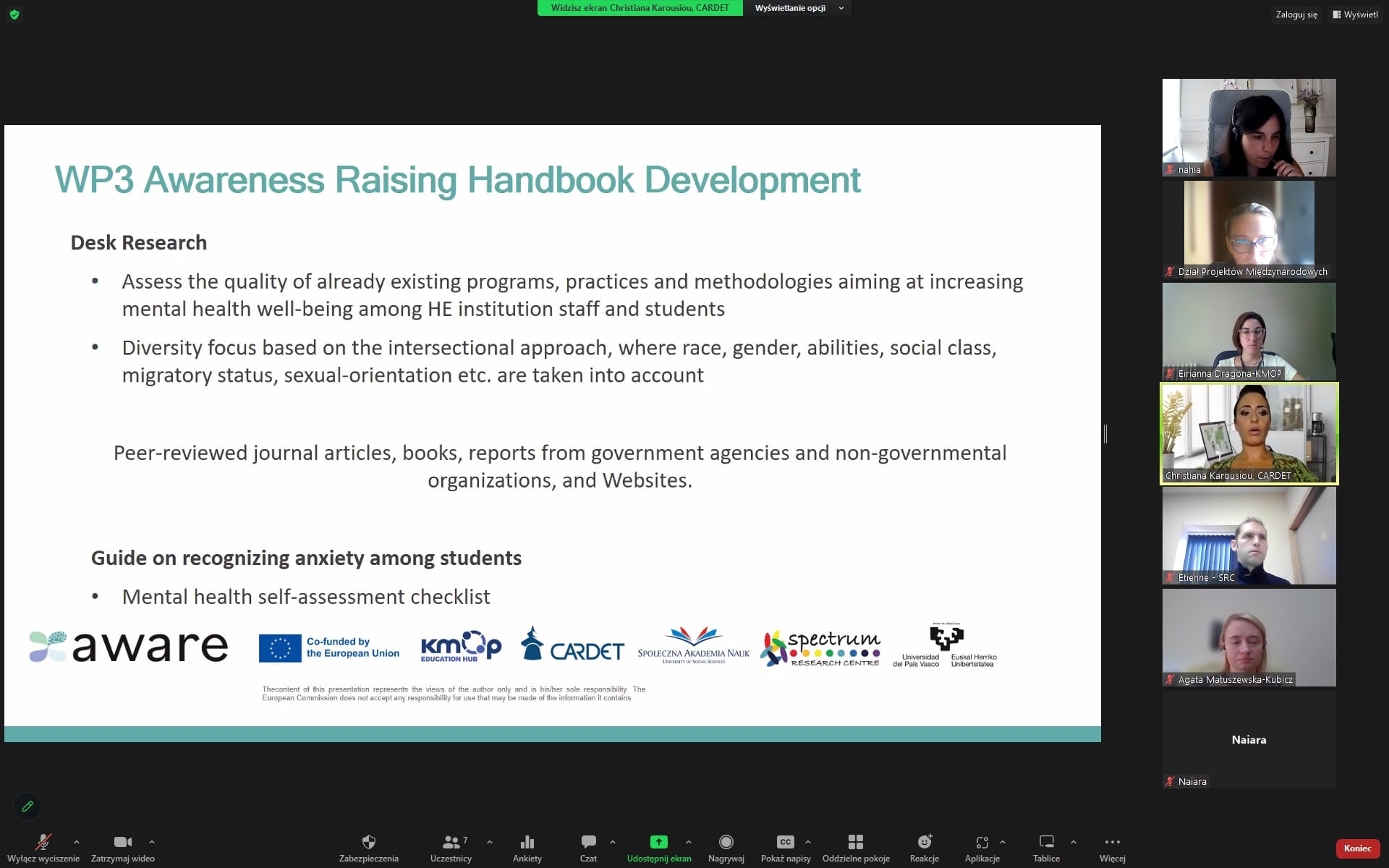
Task: Click Zaloguj się sign-in button
Action: point(1296,14)
